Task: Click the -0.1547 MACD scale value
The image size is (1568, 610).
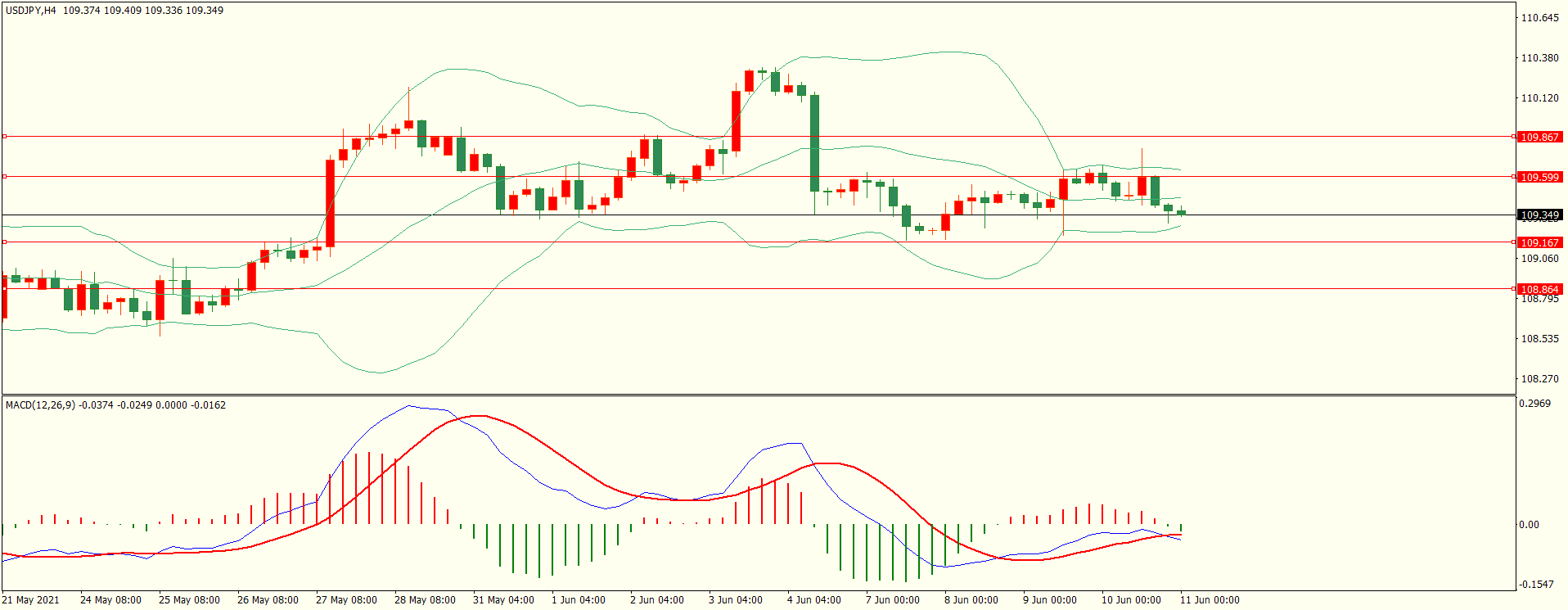Action: point(1536,585)
